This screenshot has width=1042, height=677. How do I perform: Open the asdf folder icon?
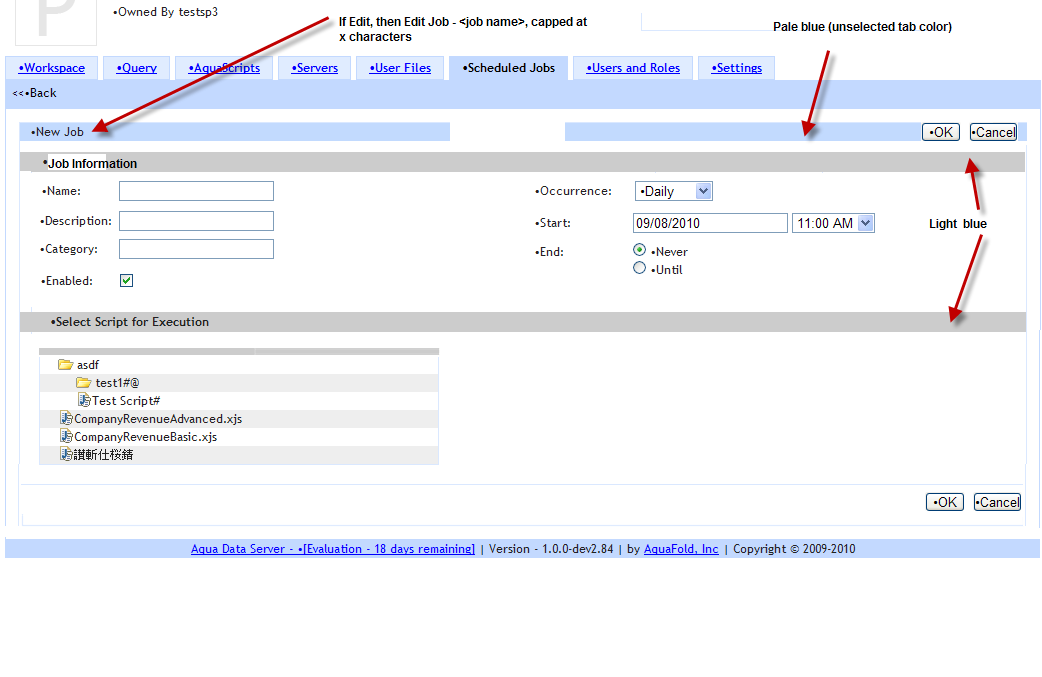tap(65, 365)
